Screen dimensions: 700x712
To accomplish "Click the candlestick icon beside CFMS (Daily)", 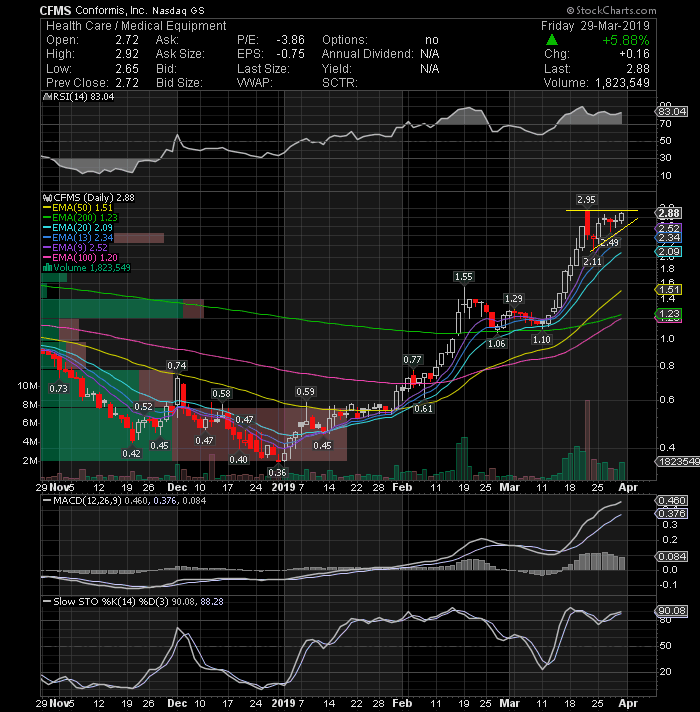I will coord(48,198).
